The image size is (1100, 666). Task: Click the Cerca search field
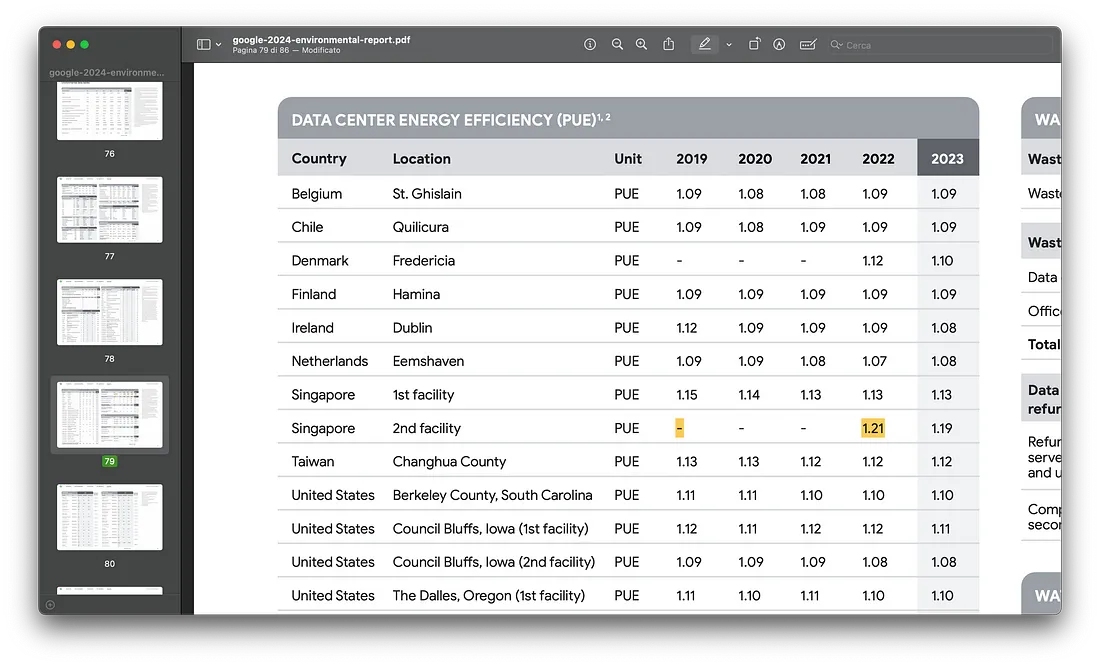click(940, 45)
